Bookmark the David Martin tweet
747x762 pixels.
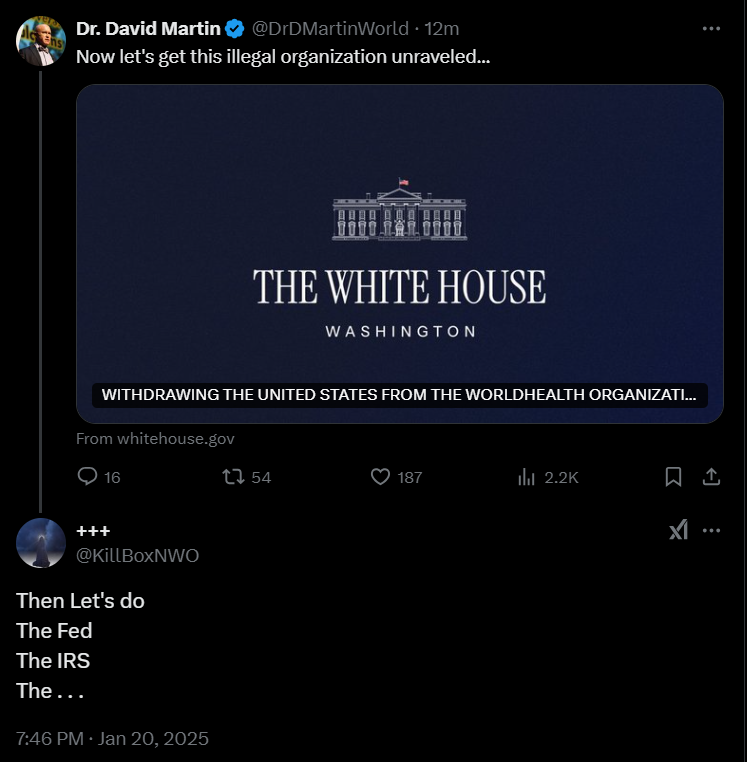(x=674, y=477)
